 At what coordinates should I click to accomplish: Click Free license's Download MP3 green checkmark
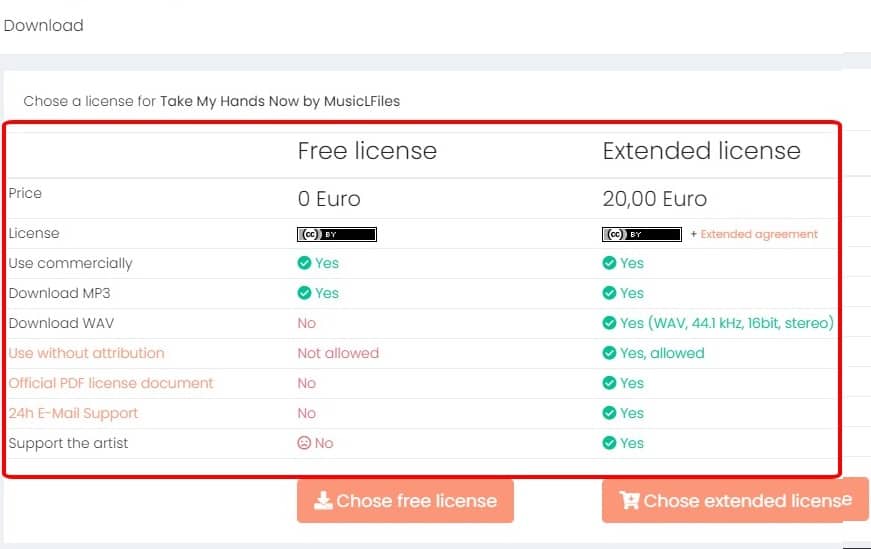pyautogui.click(x=304, y=293)
